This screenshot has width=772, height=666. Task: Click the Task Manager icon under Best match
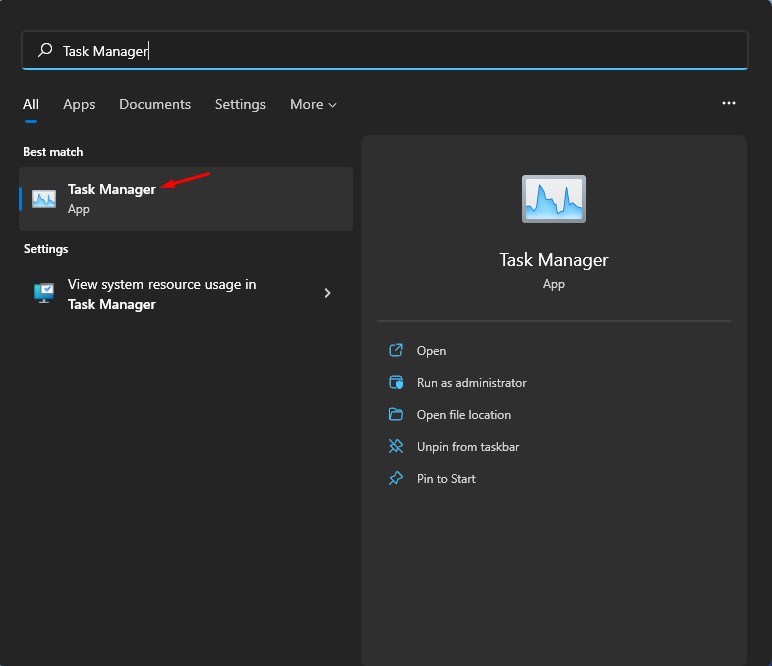coord(44,198)
